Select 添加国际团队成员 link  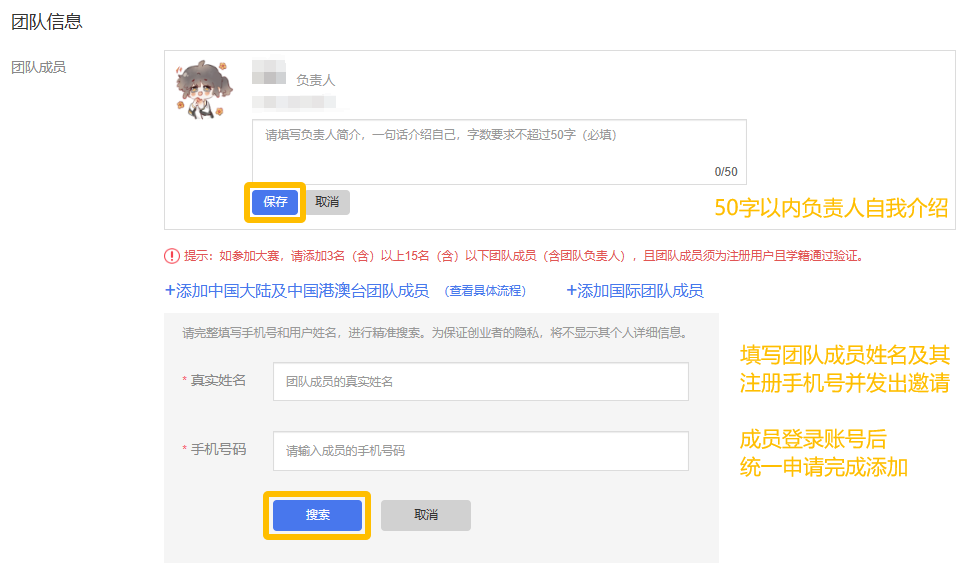[634, 291]
